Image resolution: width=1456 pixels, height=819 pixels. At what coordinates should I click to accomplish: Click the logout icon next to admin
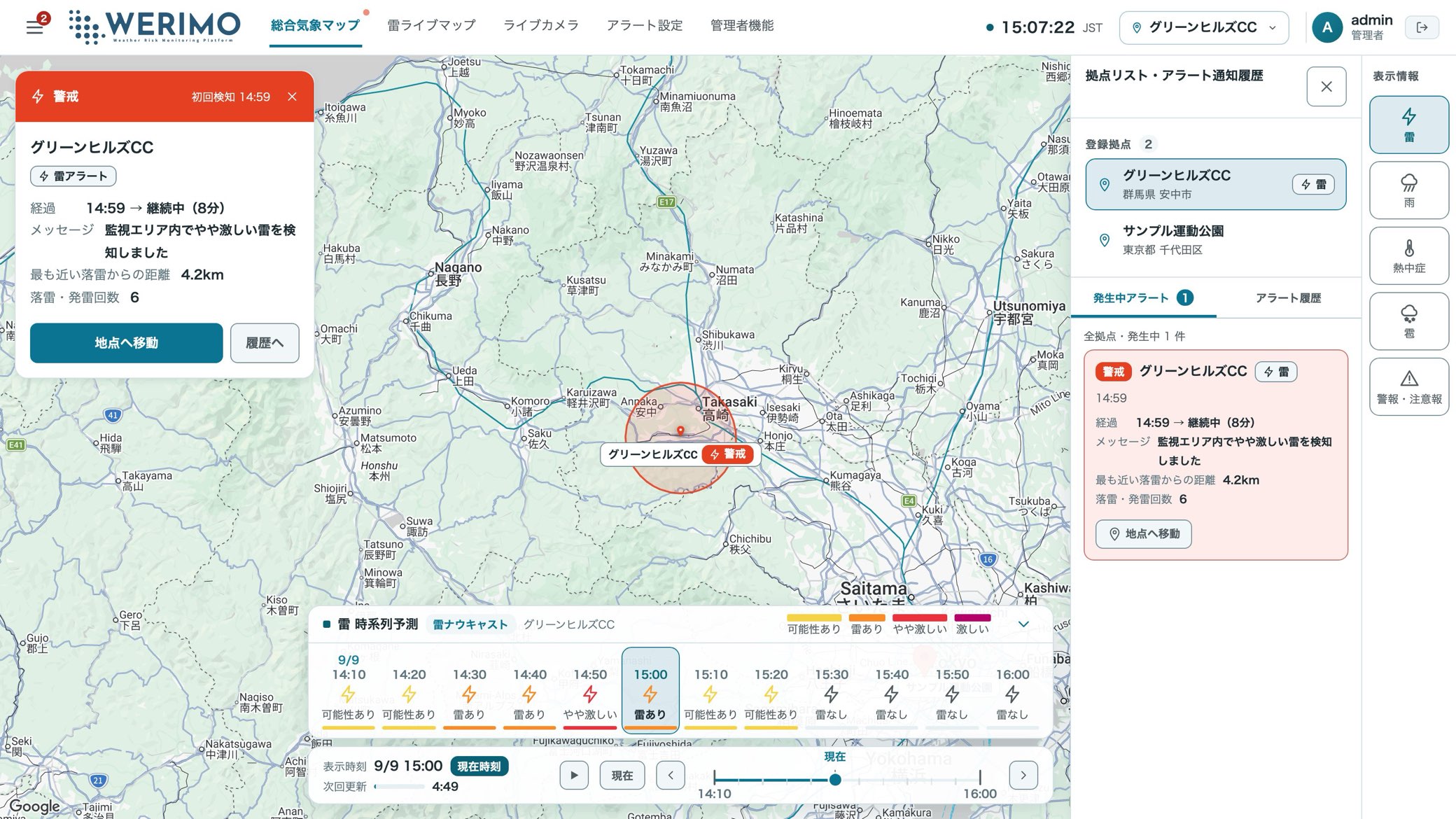pos(1422,27)
